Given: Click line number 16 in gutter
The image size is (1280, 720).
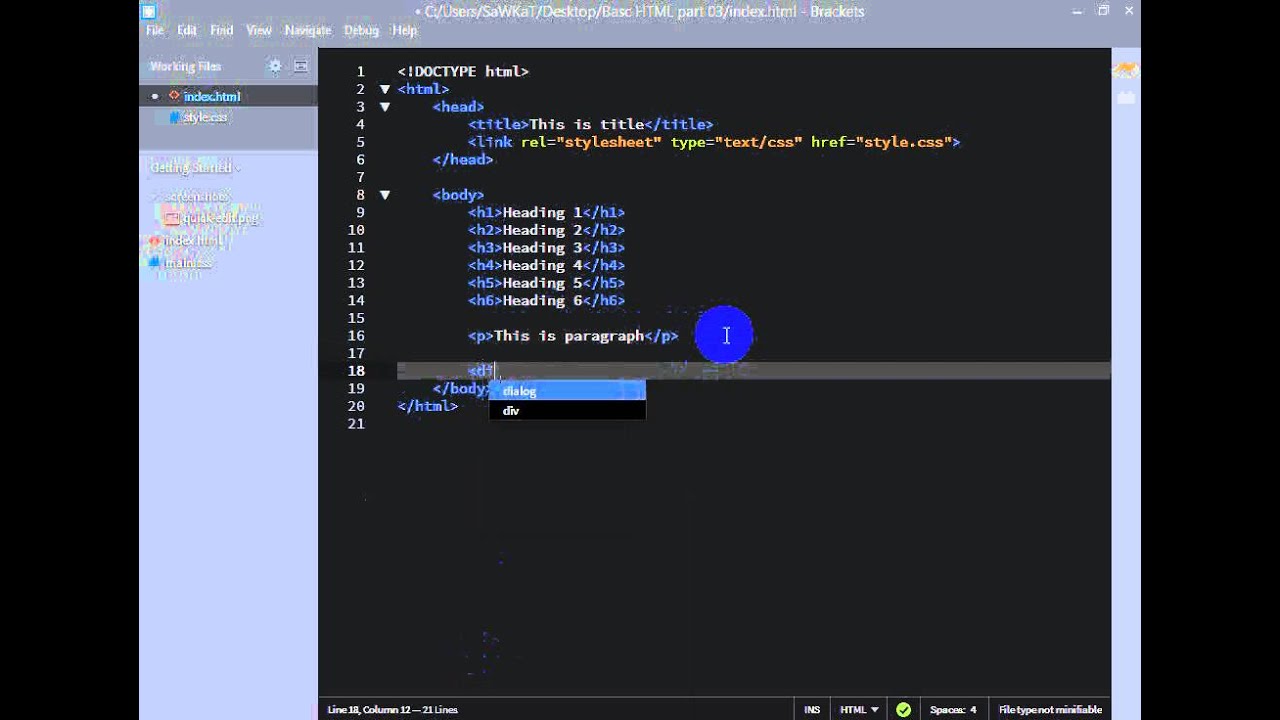Looking at the screenshot, I should 356,336.
